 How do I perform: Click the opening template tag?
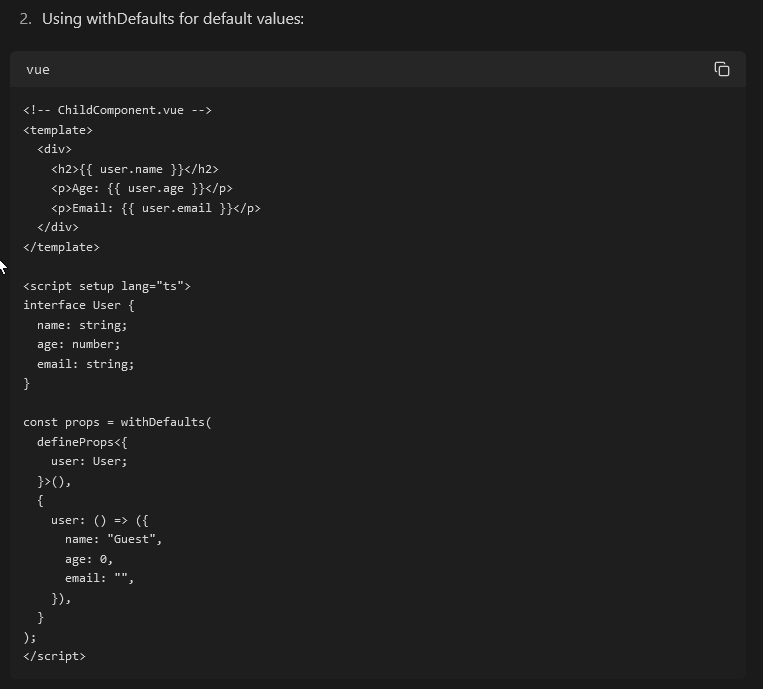(x=58, y=130)
